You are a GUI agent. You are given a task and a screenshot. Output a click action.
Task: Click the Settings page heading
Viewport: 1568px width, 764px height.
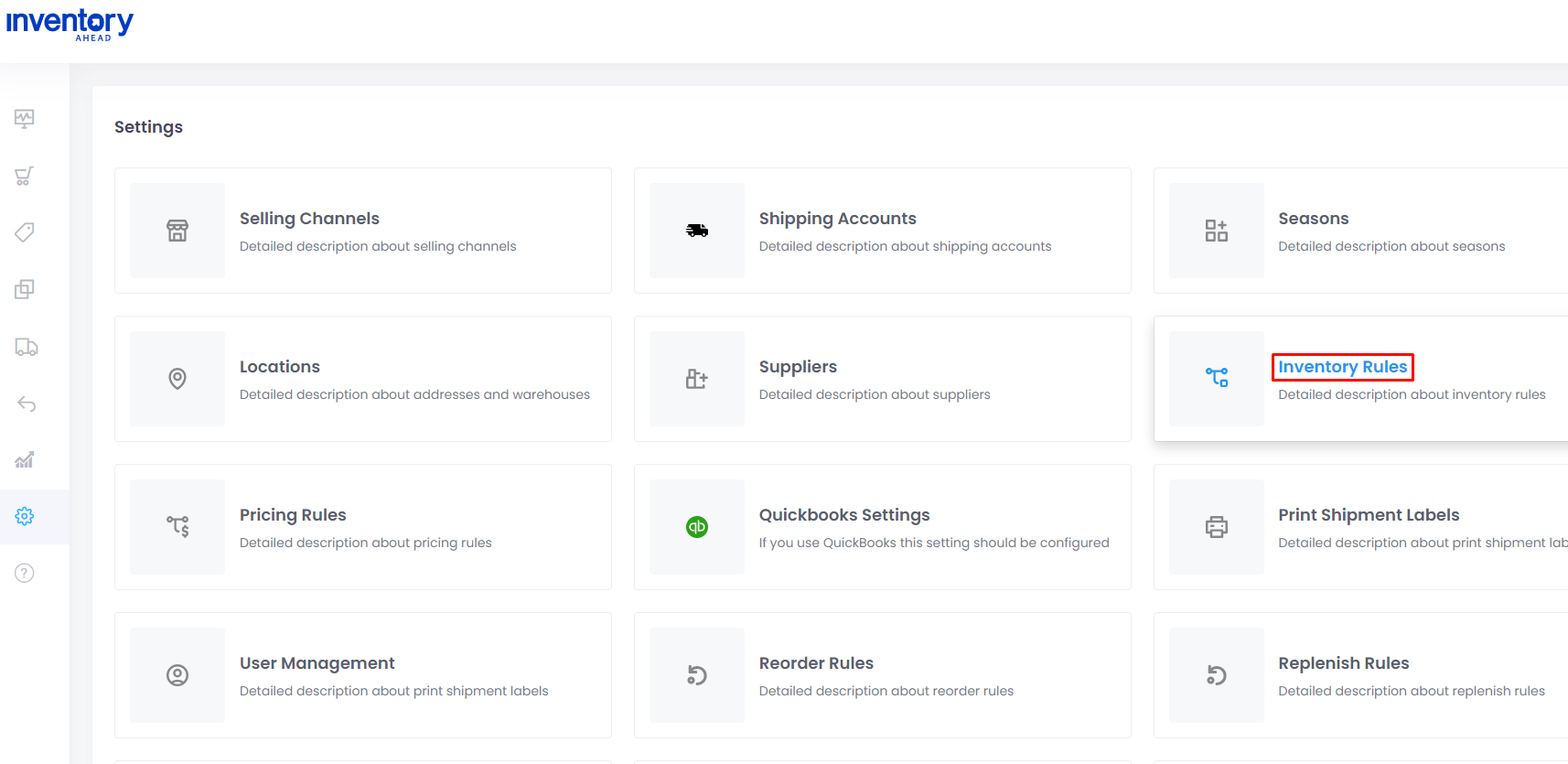coord(148,127)
